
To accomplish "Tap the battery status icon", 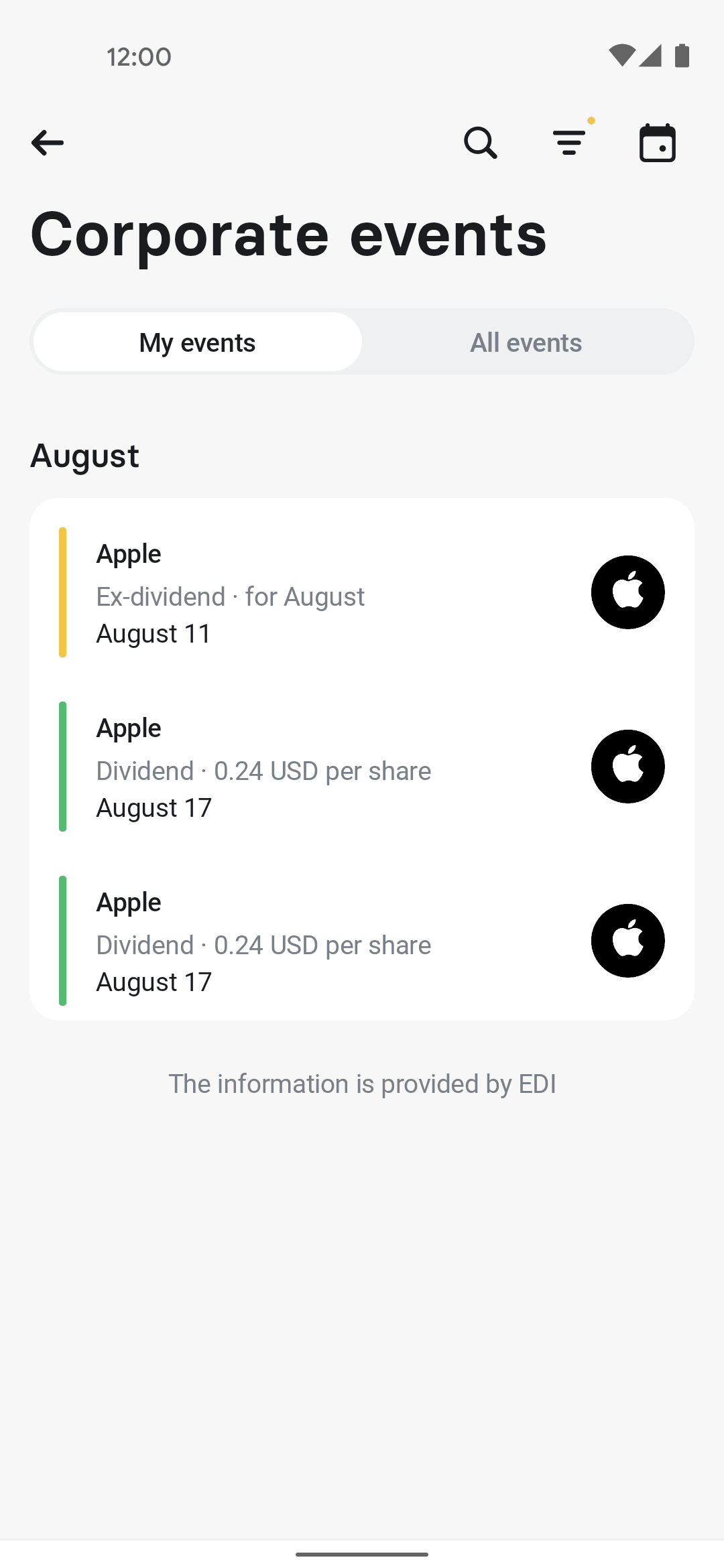I will 682,56.
